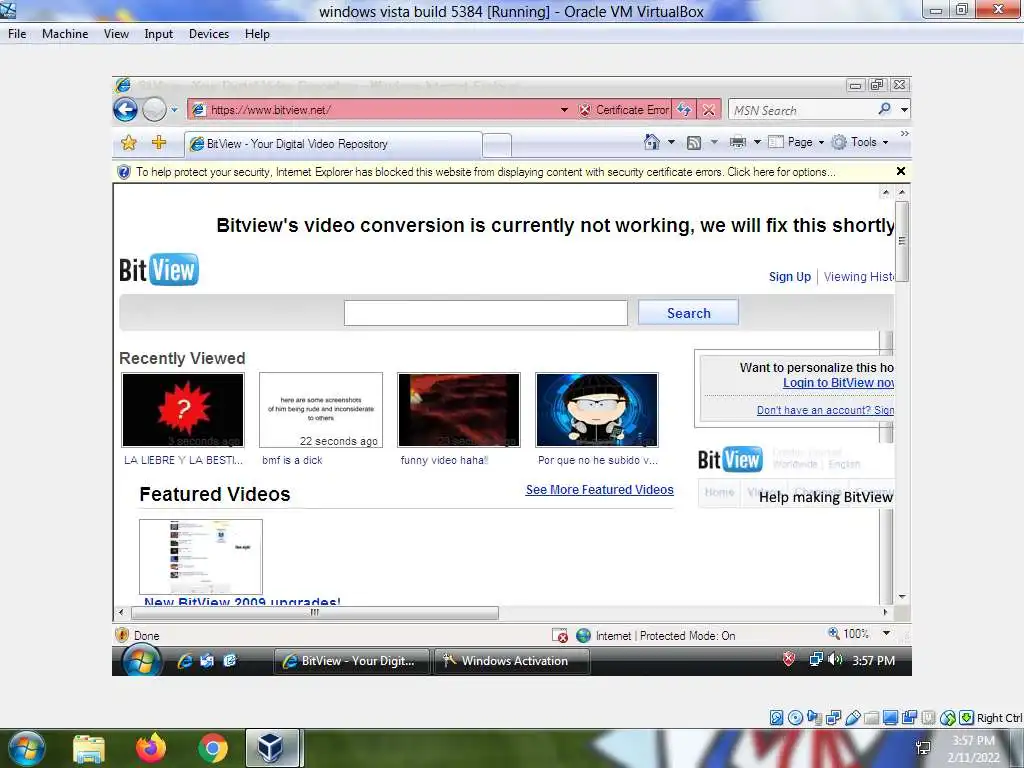Screen dimensions: 1024x768
Task: Click the horizontal scrollbar thumb
Action: click(315, 613)
